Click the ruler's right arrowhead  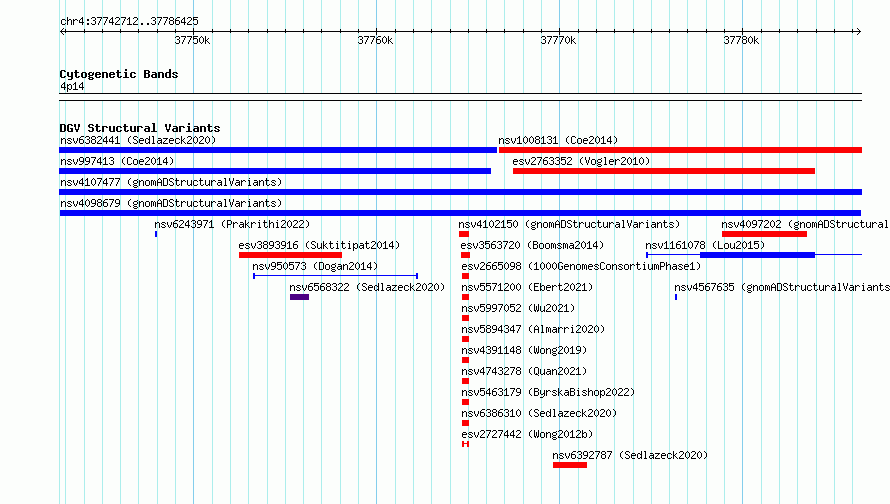(x=859, y=31)
